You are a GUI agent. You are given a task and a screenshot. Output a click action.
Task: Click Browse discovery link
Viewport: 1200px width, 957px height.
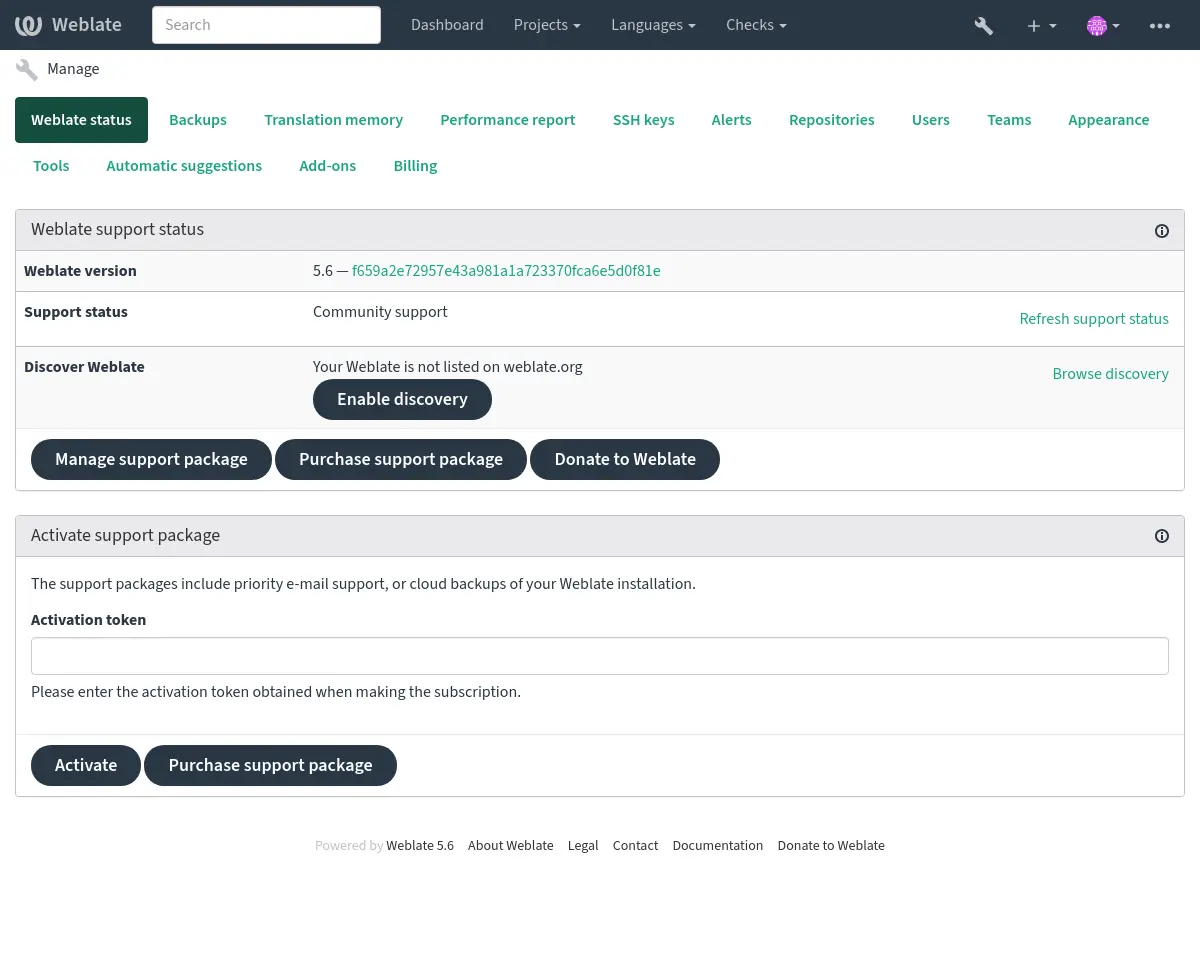[1110, 374]
